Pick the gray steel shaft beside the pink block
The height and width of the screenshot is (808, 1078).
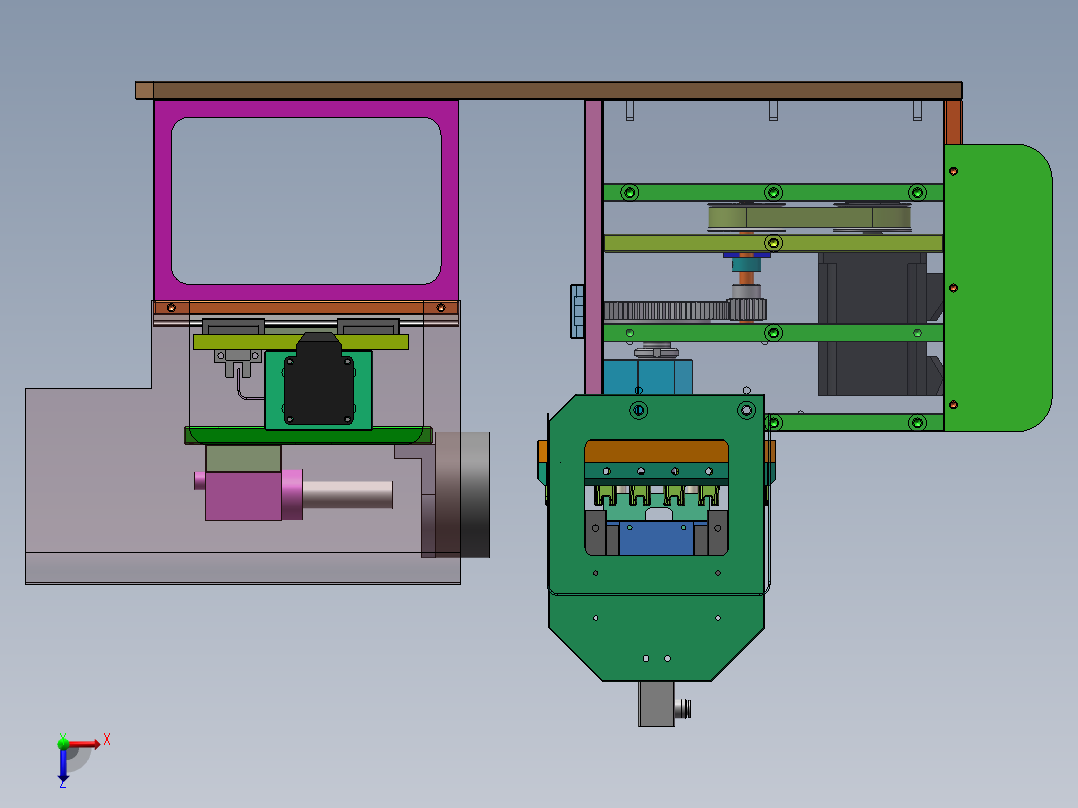point(347,495)
